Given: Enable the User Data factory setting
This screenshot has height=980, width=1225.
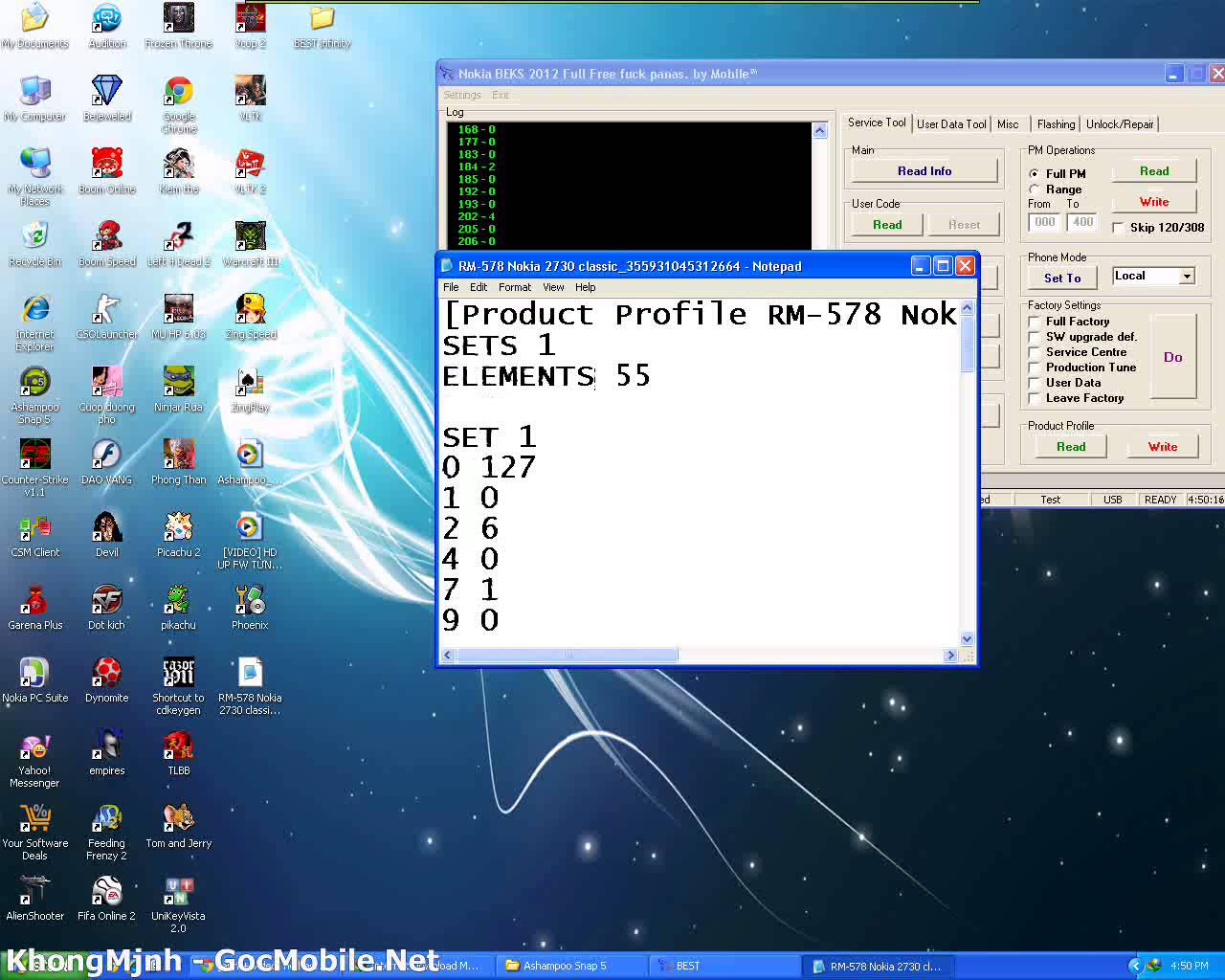Looking at the screenshot, I should [x=1034, y=383].
